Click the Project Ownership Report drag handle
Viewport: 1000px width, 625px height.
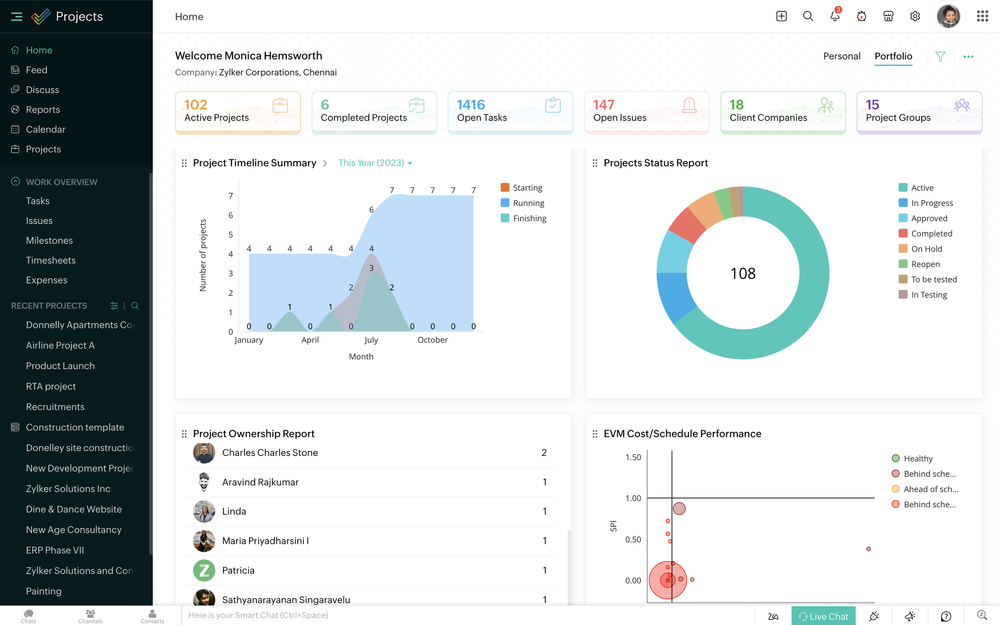[184, 434]
